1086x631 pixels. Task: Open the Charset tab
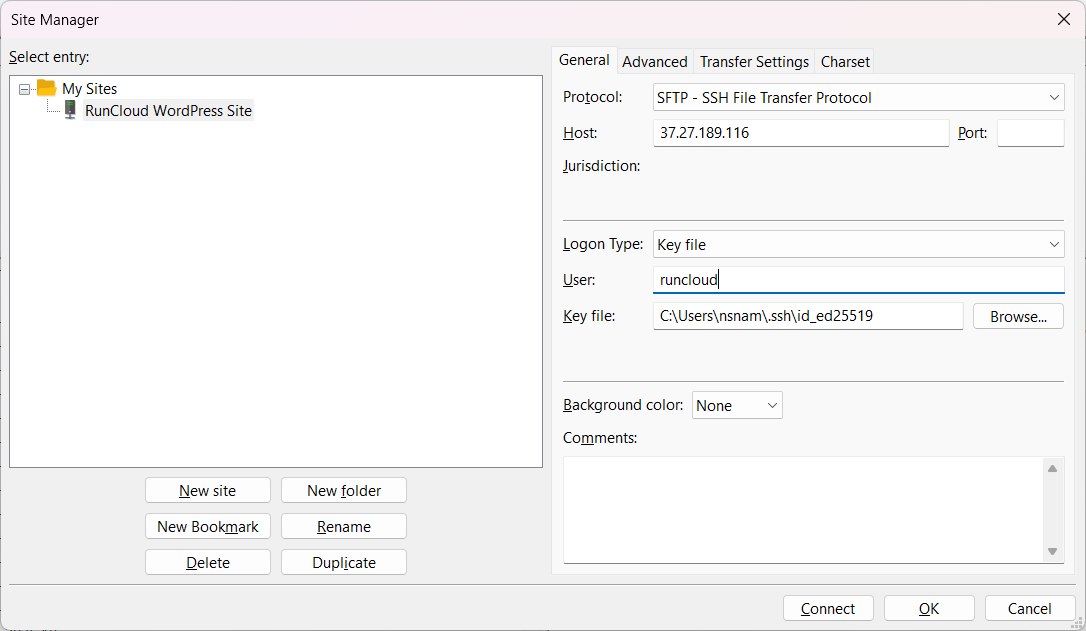pyautogui.click(x=845, y=62)
